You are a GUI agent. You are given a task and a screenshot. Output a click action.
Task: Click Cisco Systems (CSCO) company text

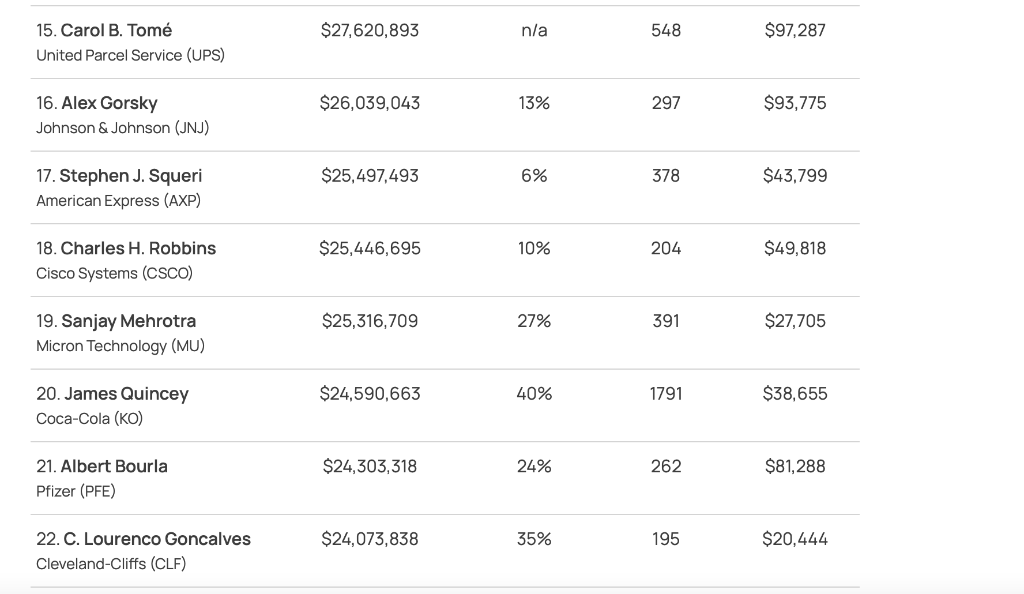point(114,273)
